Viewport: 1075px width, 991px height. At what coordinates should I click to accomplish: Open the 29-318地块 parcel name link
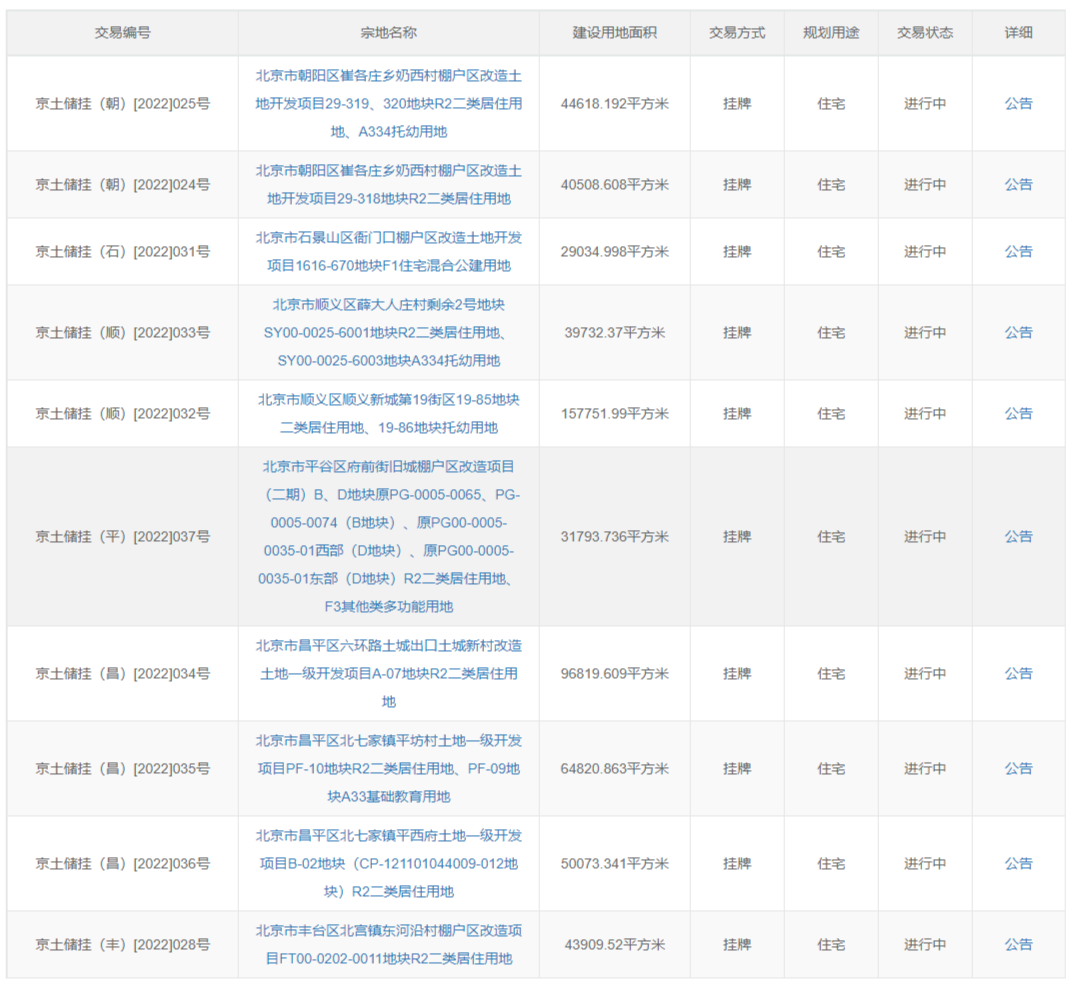[x=388, y=185]
